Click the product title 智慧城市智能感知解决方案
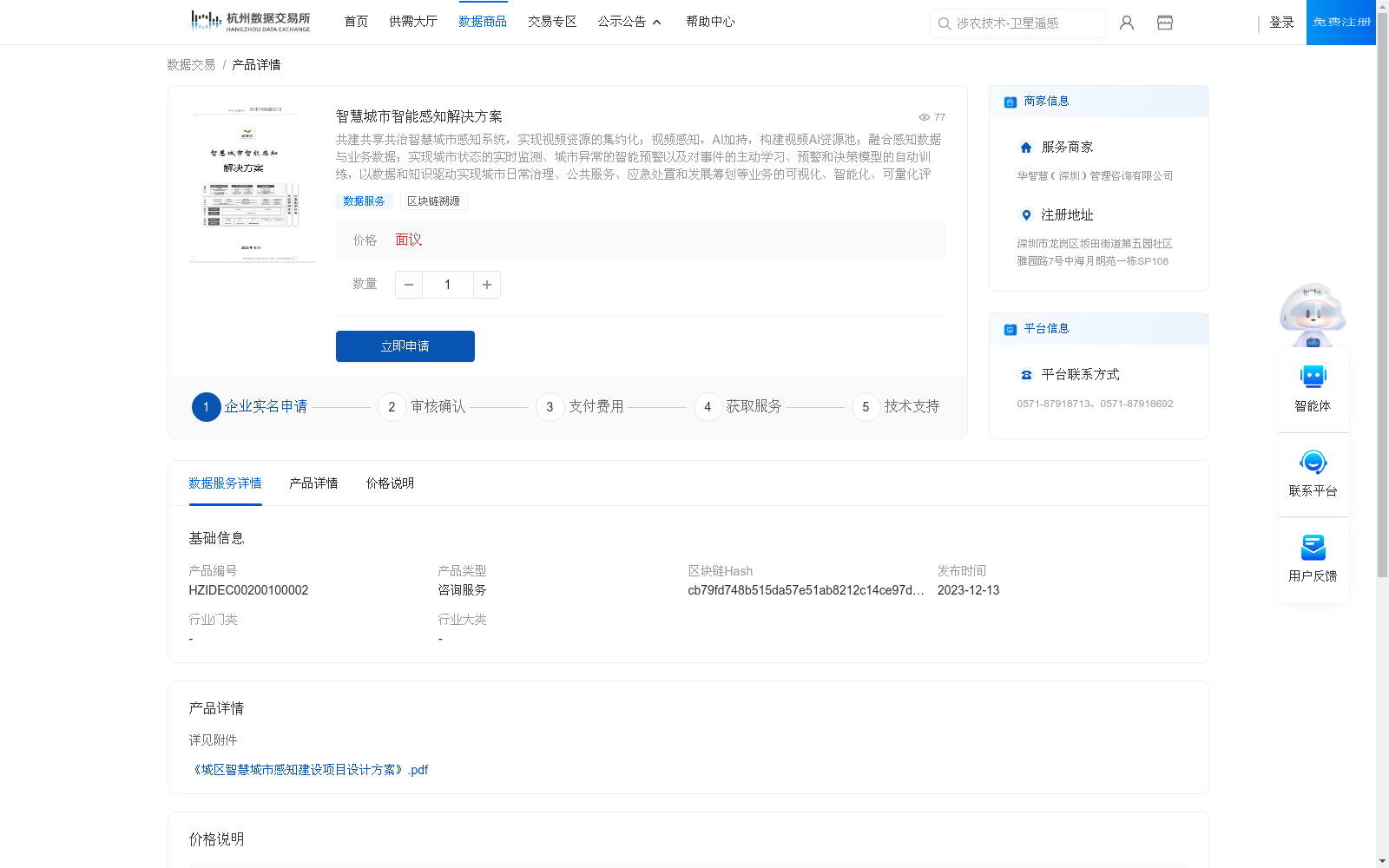This screenshot has width=1389, height=868. [419, 116]
